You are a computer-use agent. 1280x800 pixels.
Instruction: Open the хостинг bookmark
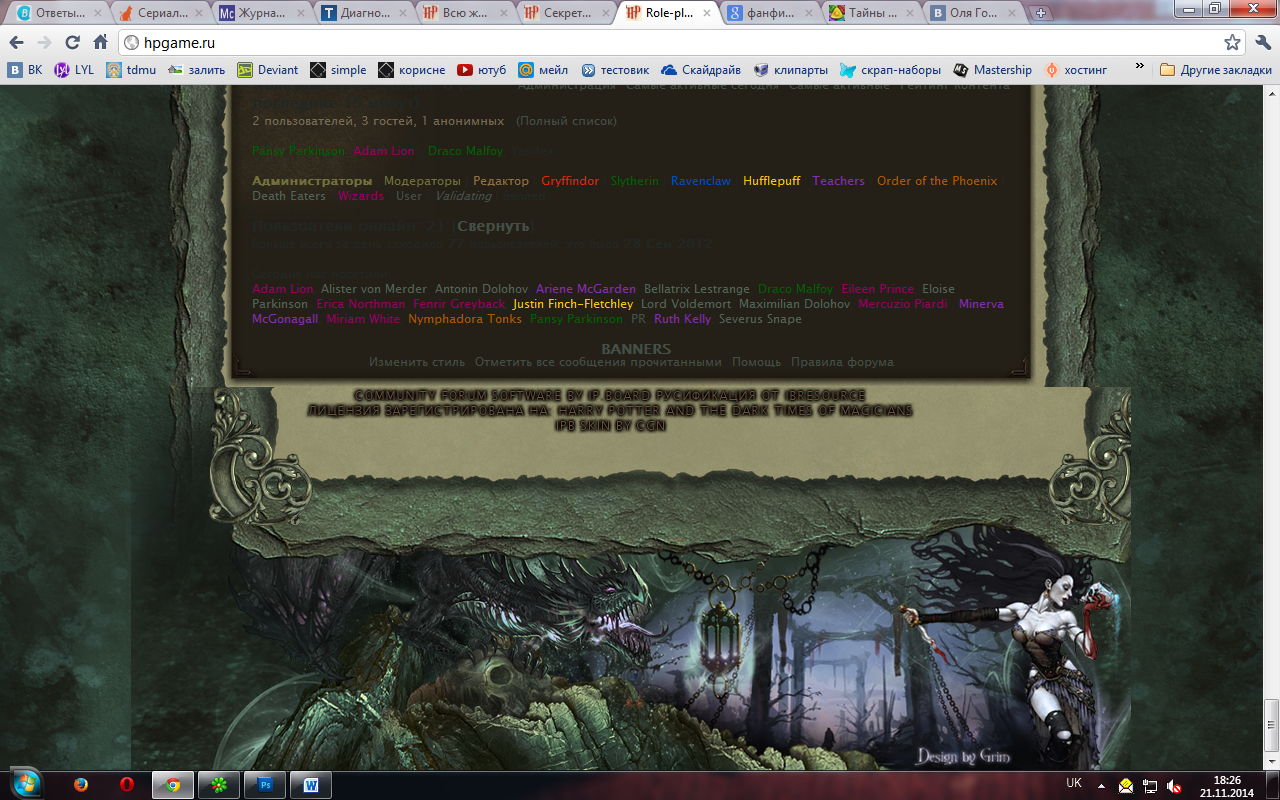pyautogui.click(x=1076, y=70)
